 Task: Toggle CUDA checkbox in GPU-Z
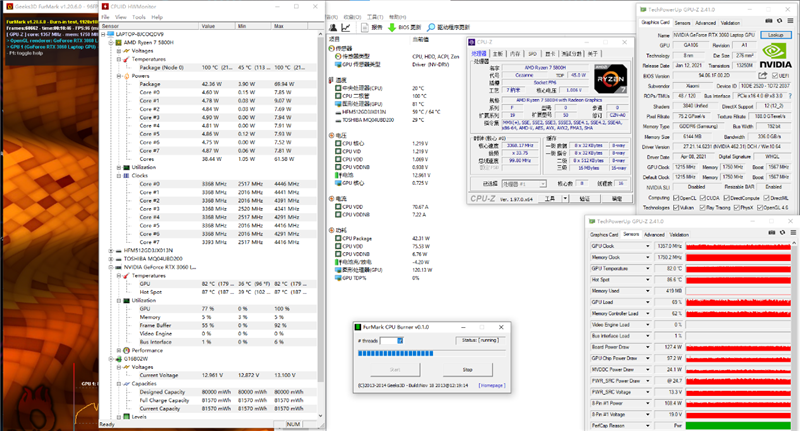[x=703, y=198]
